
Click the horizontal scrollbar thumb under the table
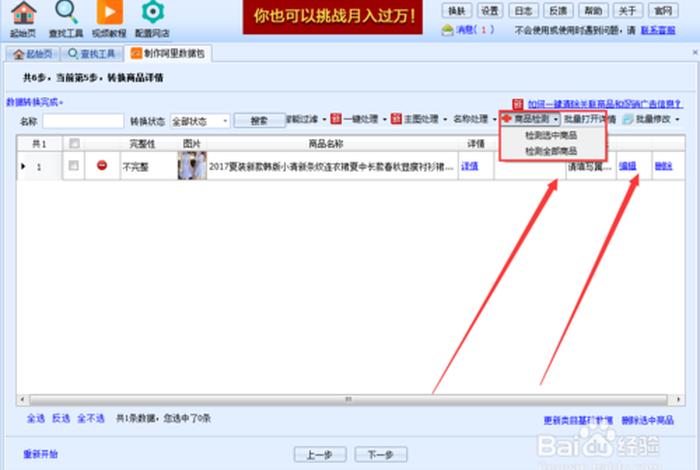click(x=348, y=399)
